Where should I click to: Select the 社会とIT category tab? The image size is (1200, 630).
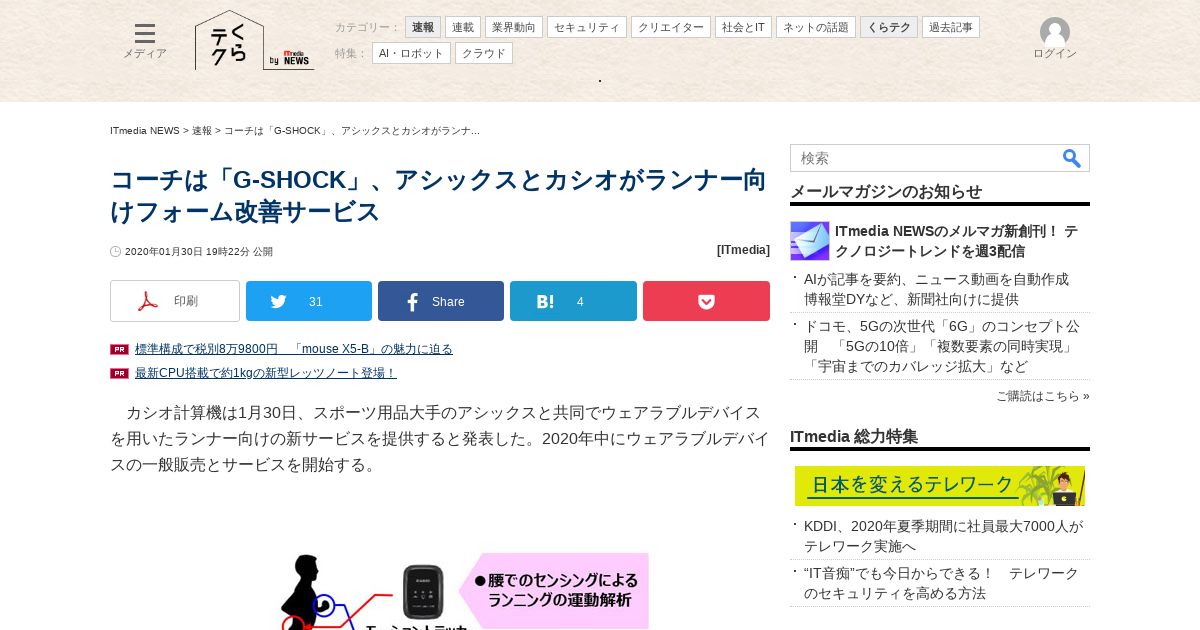click(x=743, y=28)
